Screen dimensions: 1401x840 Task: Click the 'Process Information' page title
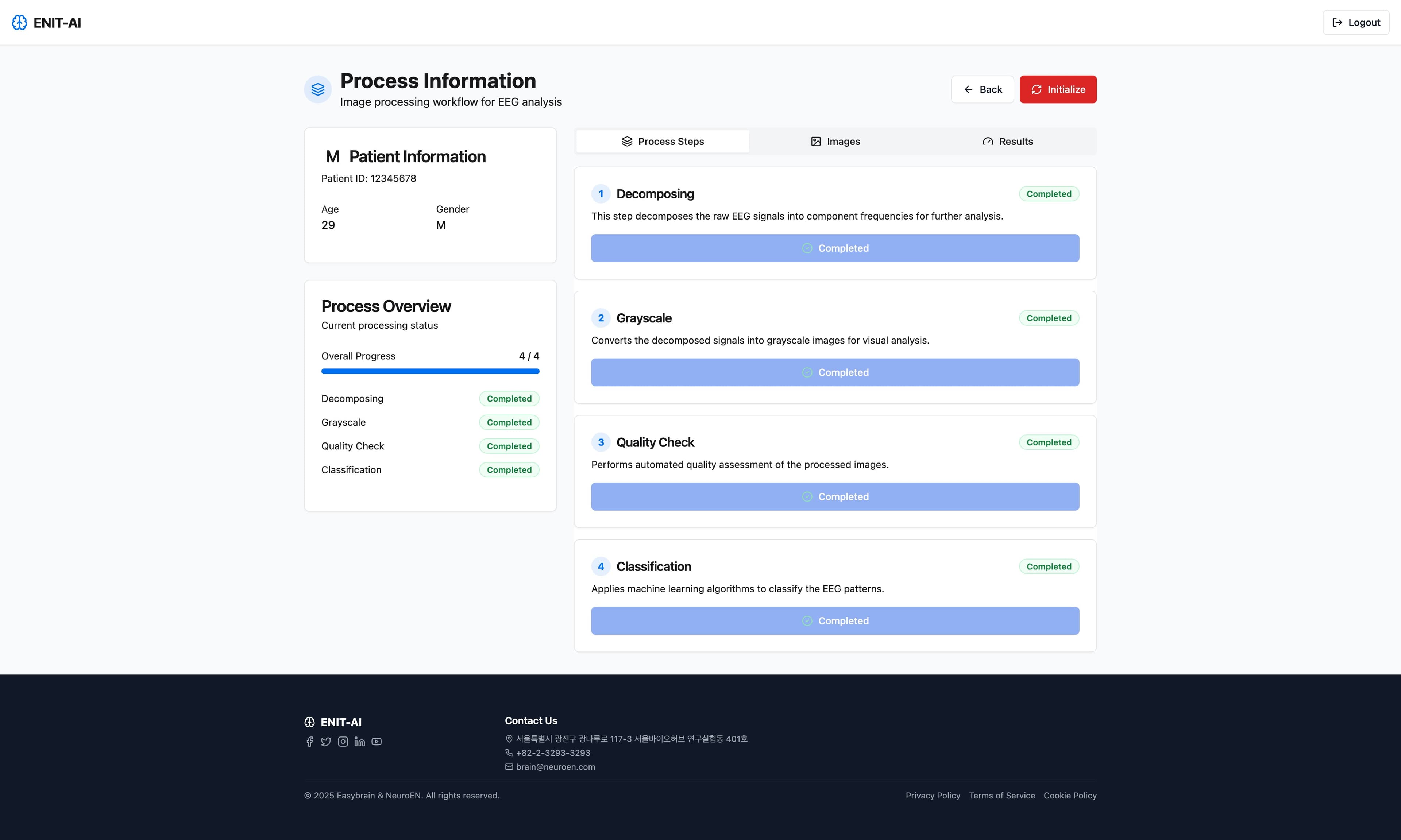[438, 81]
